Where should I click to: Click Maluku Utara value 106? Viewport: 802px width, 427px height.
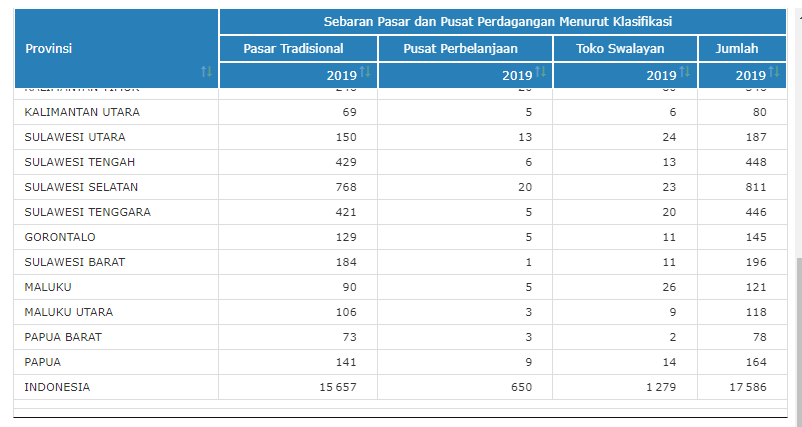coord(346,312)
